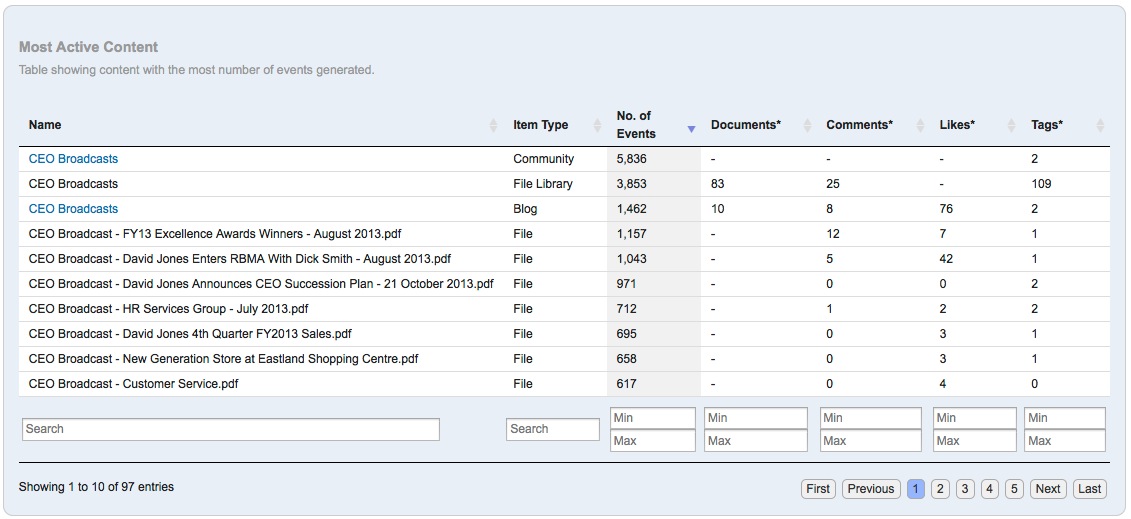Open the CEO Broadcasts community link
Screen dimensions: 1131x519
[x=73, y=159]
